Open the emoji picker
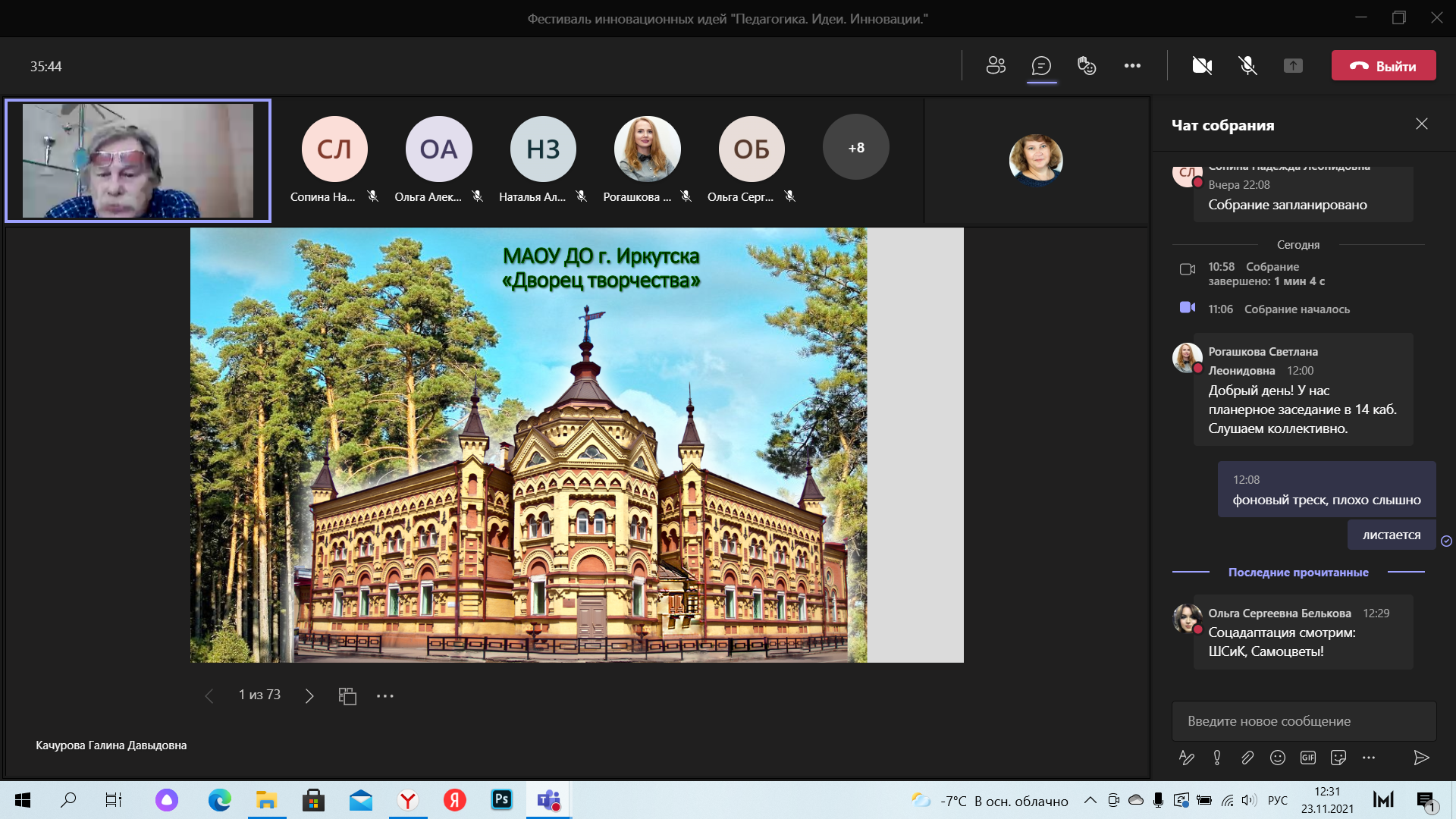This screenshot has height=819, width=1456. 1278,757
